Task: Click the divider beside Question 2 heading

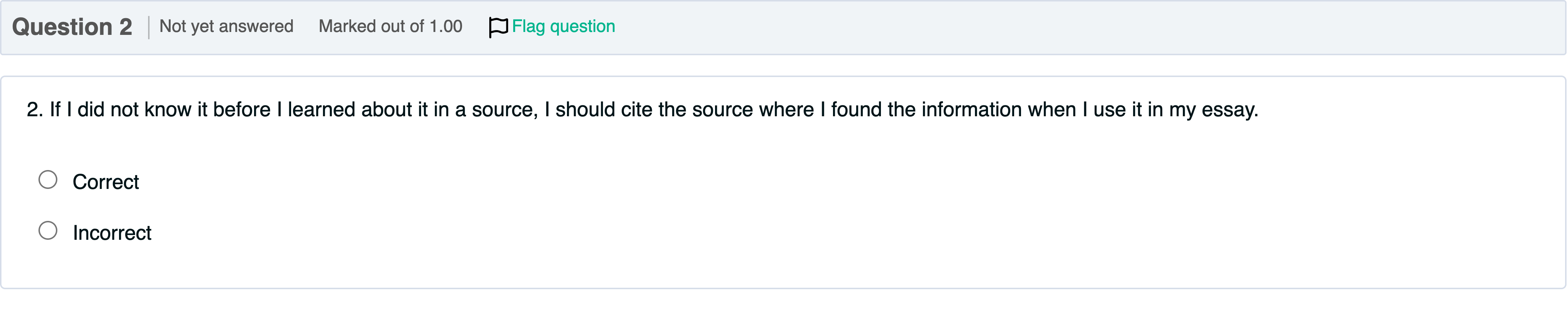Action: point(148,28)
